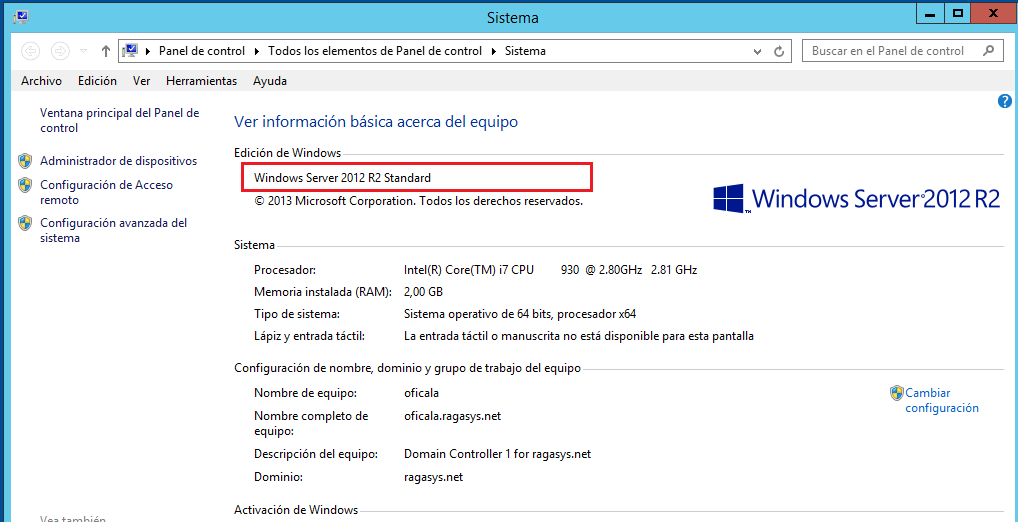Expand arrow before Sistema breadcrumb

click(494, 51)
